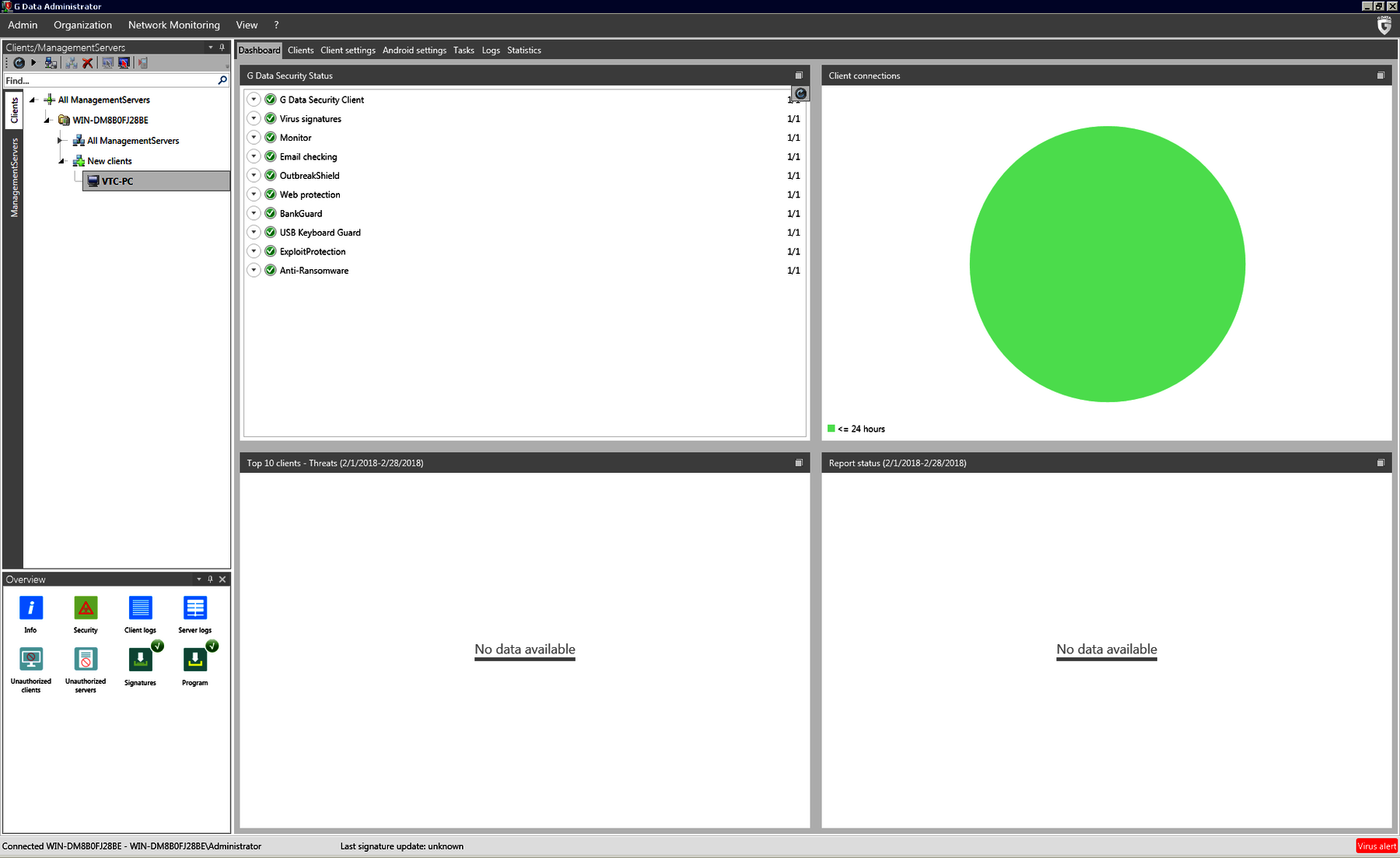Toggle maximize on Client connections panel

coord(1381,75)
